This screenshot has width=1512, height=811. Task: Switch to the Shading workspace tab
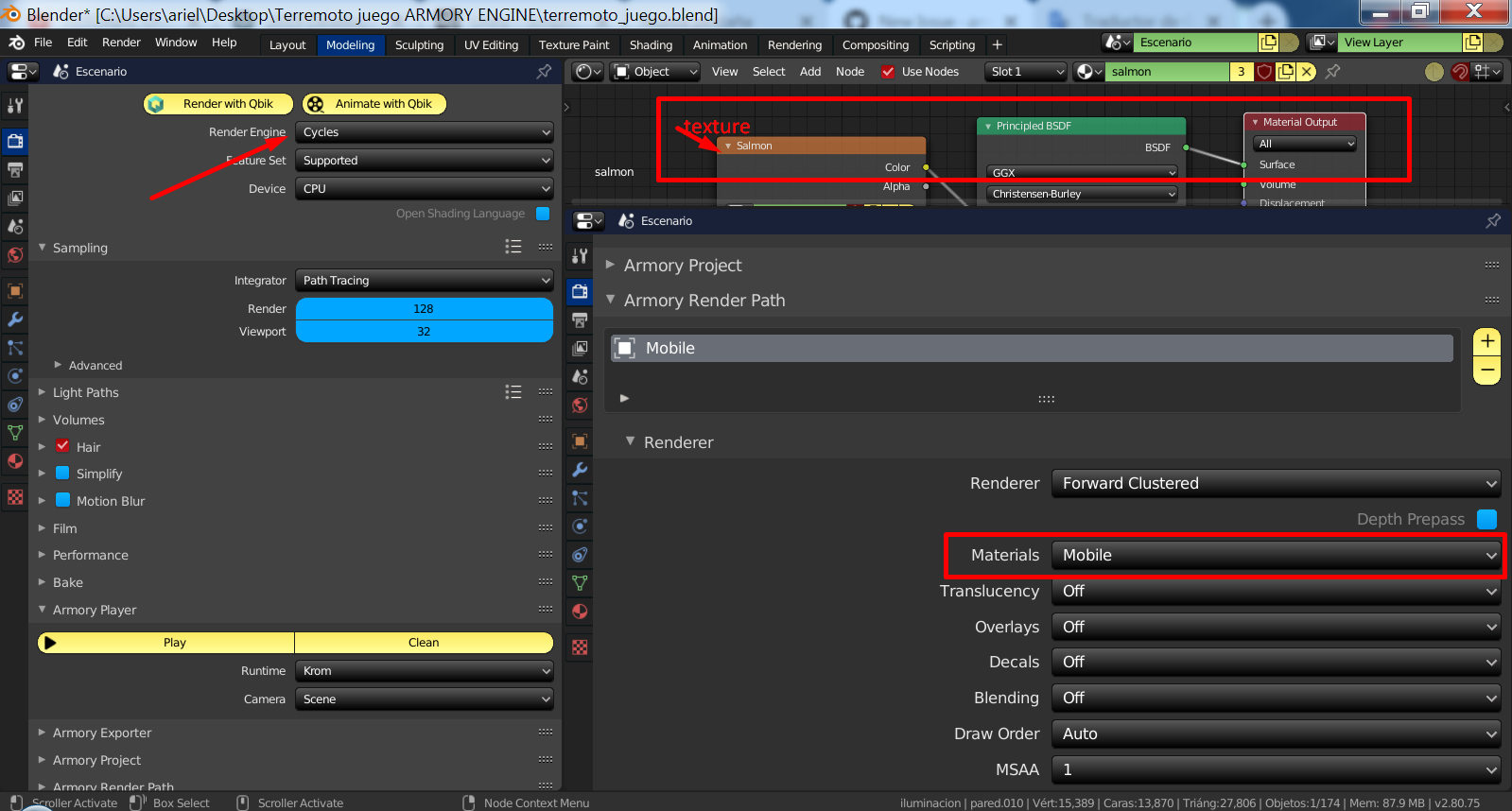[651, 44]
